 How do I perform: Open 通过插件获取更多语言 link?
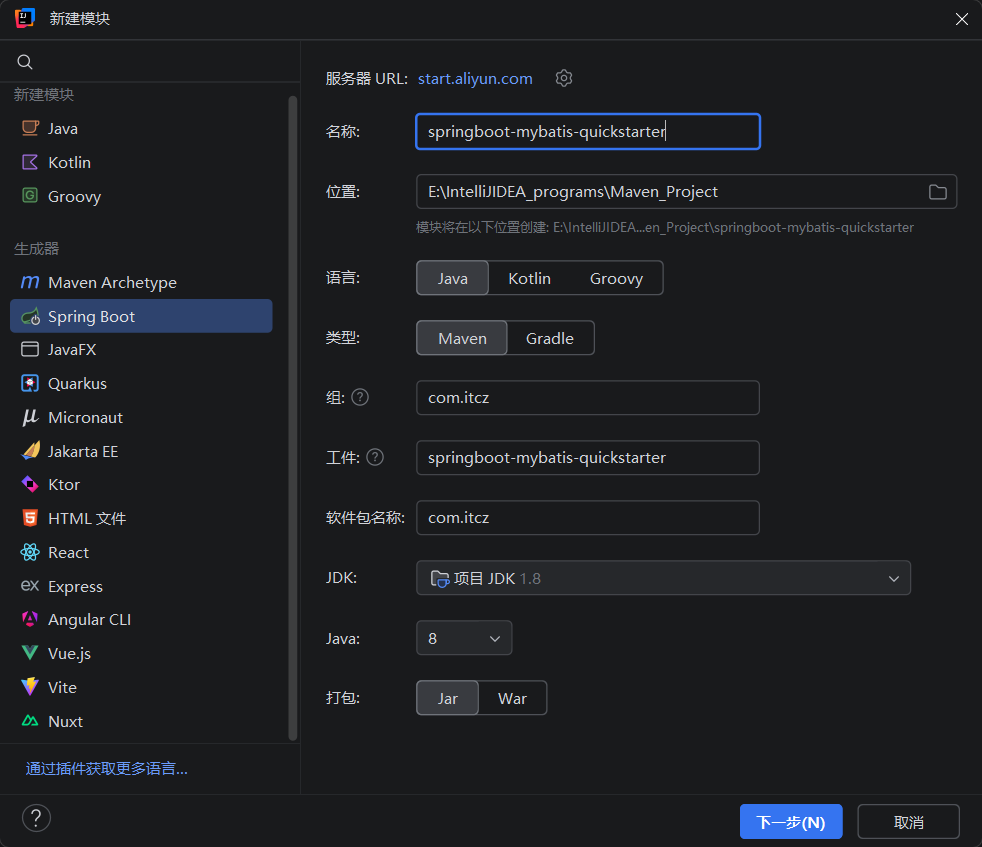[106, 768]
